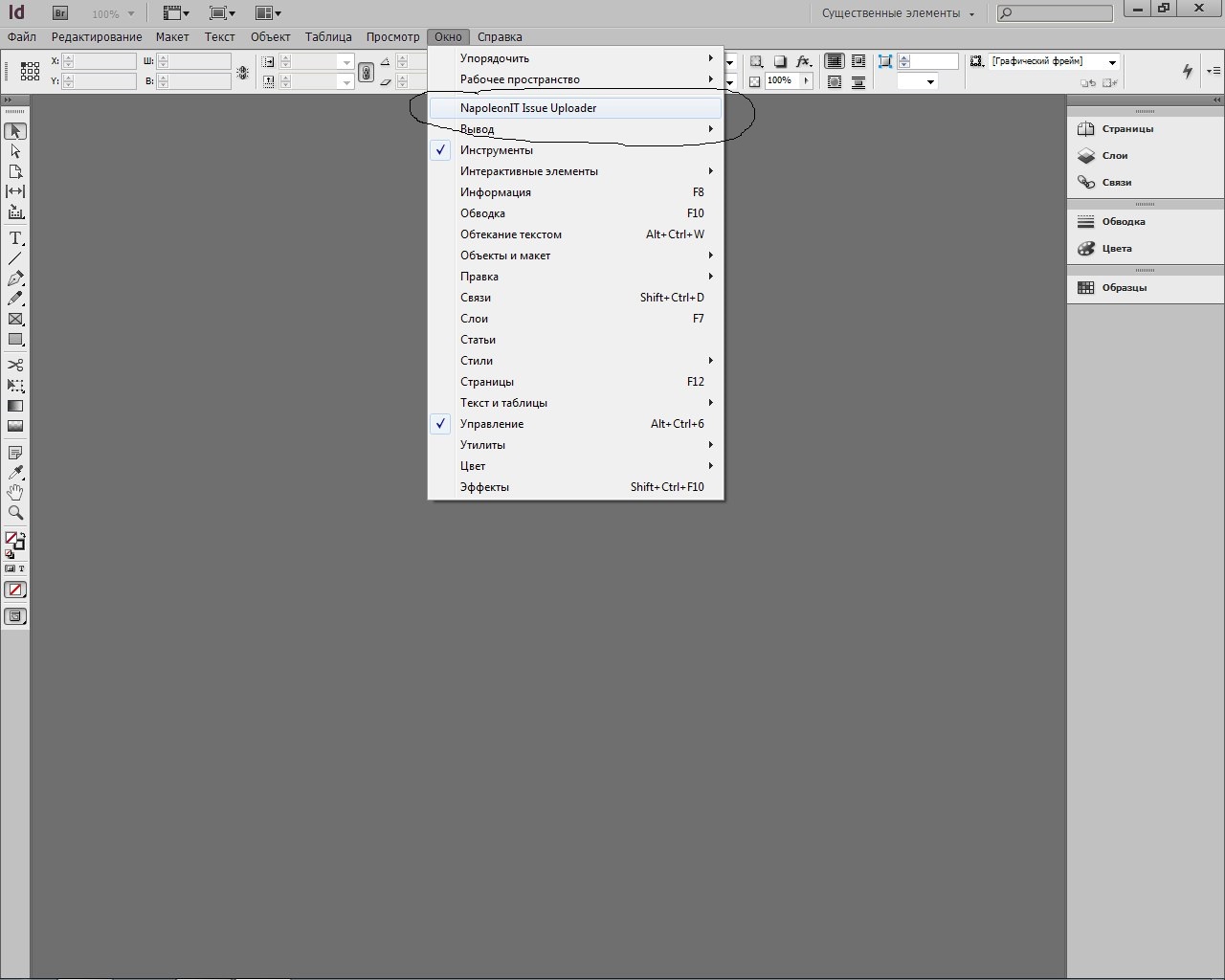This screenshot has height=980, width=1225.
Task: Select the Eyedropper tool
Action: click(15, 472)
